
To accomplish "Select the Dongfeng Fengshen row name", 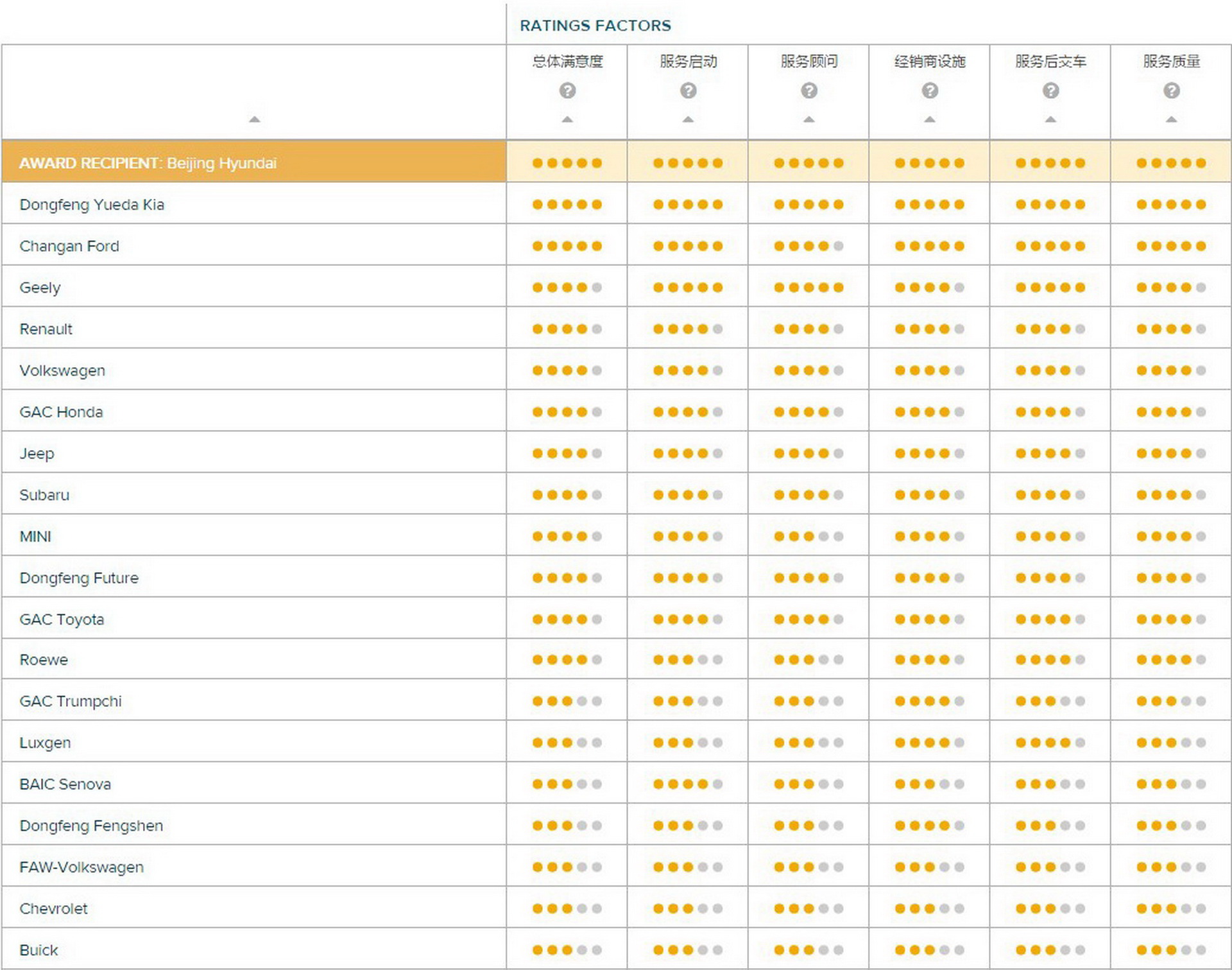I will pyautogui.click(x=91, y=826).
